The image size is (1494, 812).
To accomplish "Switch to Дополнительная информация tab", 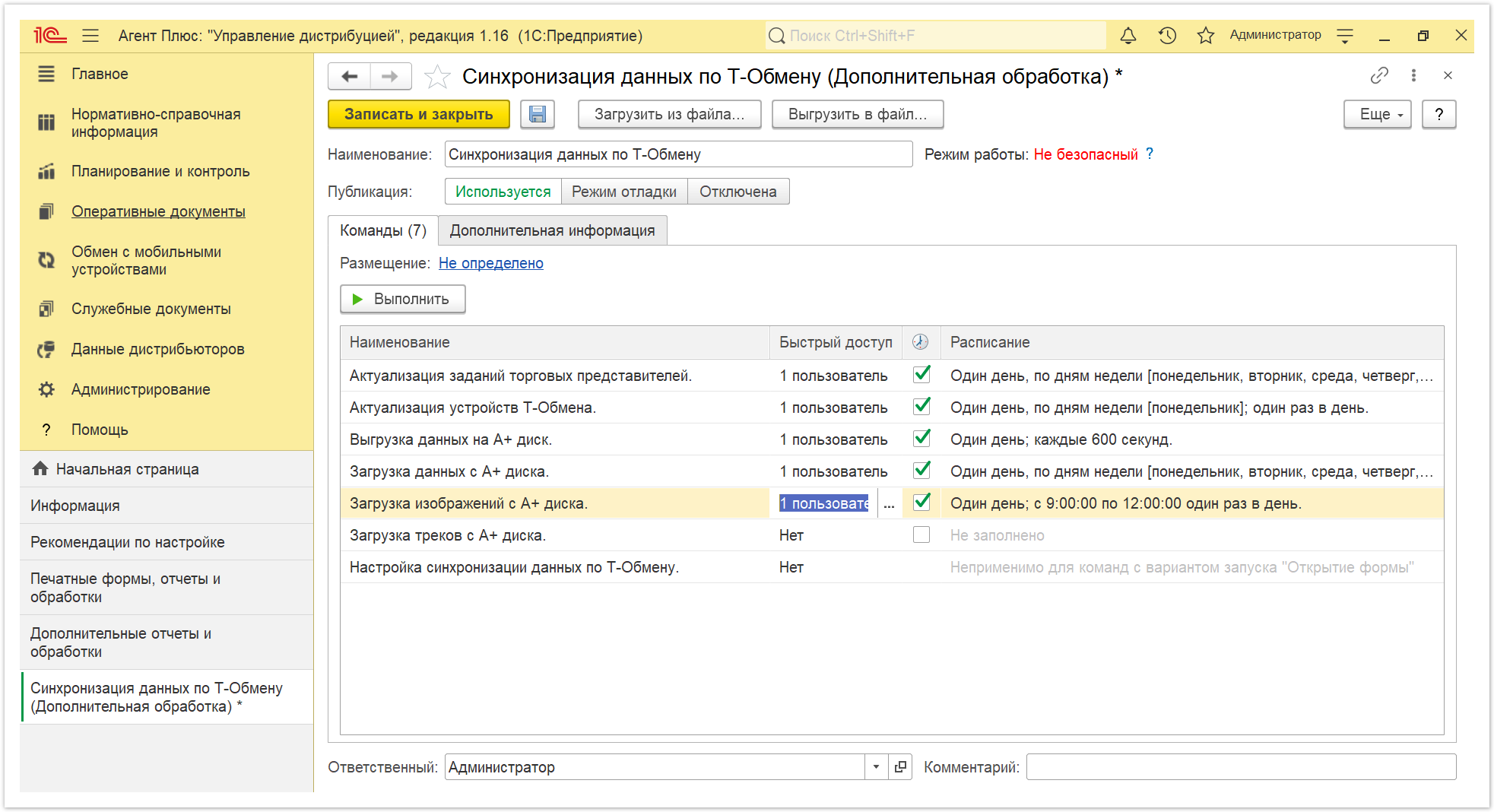I will (x=552, y=230).
